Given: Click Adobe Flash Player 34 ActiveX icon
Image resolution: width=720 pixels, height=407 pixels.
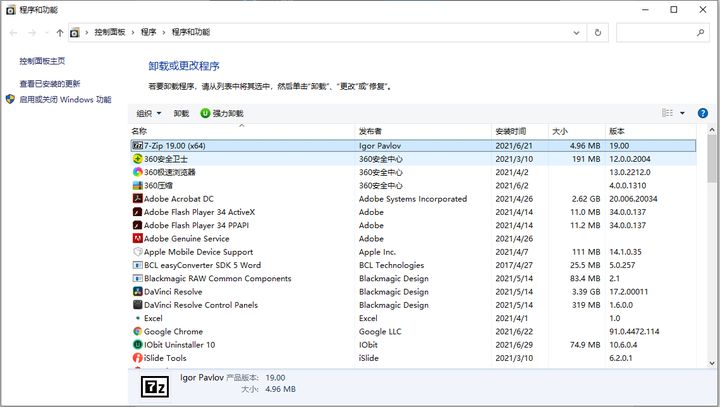Looking at the screenshot, I should [x=137, y=212].
